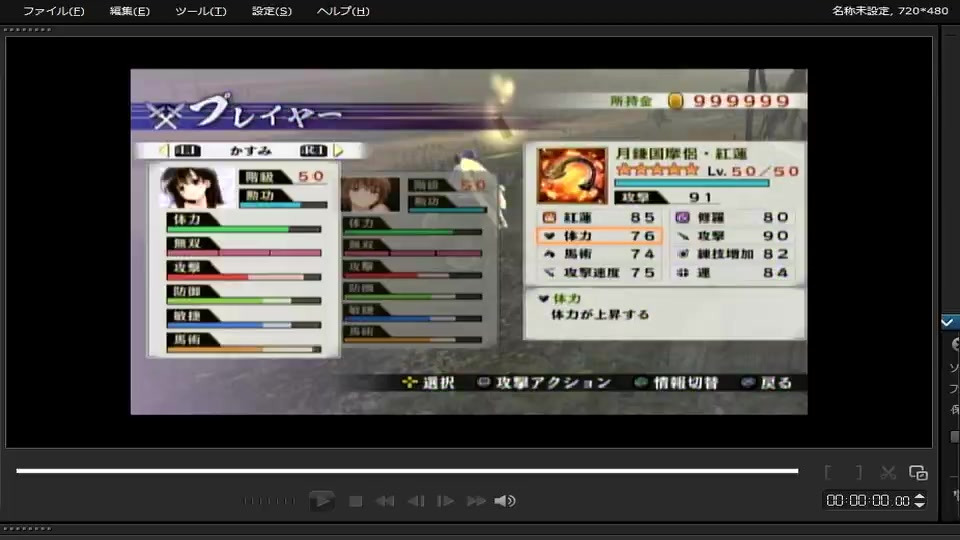The width and height of the screenshot is (960, 540).
Task: Fast forward using the double-right arrow button
Action: tap(476, 501)
